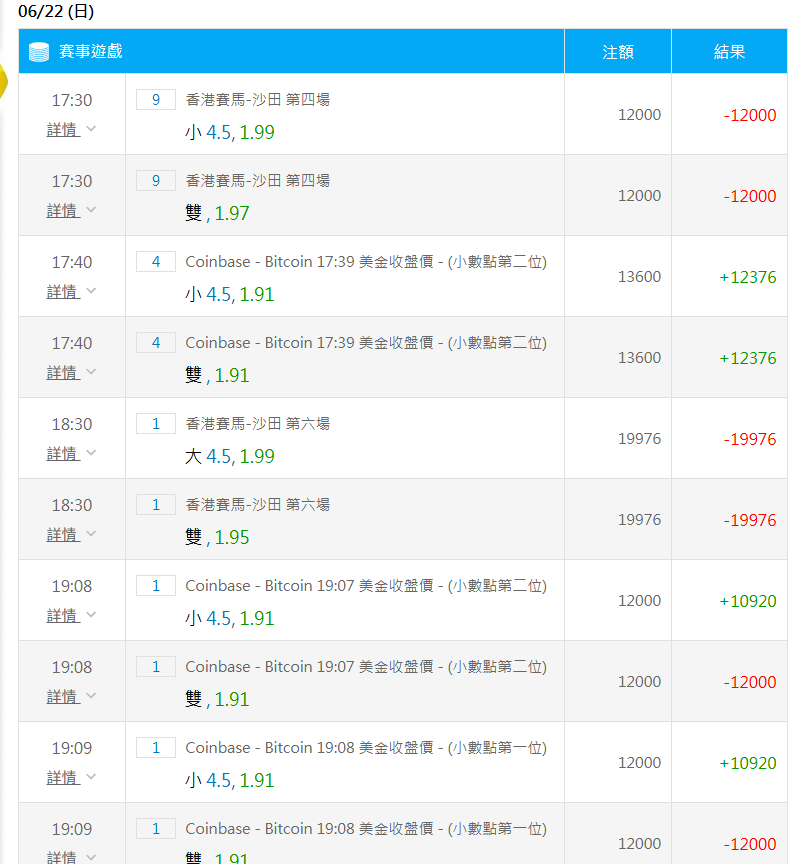The image size is (791, 864).
Task: Click number badge 4 on Bitcoin 17:39 小 row
Action: 156,262
